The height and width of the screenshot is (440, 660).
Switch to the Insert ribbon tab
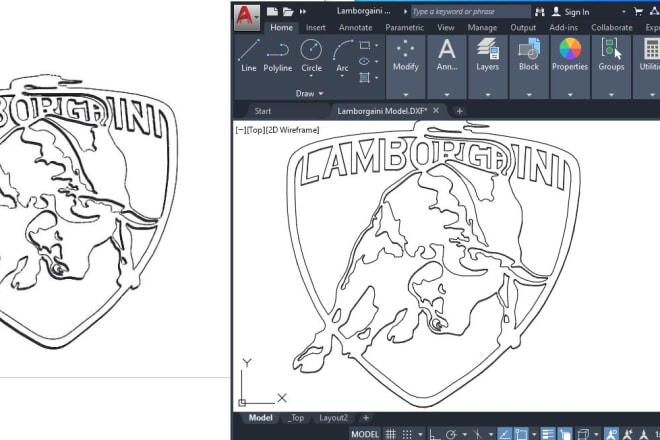(x=316, y=28)
